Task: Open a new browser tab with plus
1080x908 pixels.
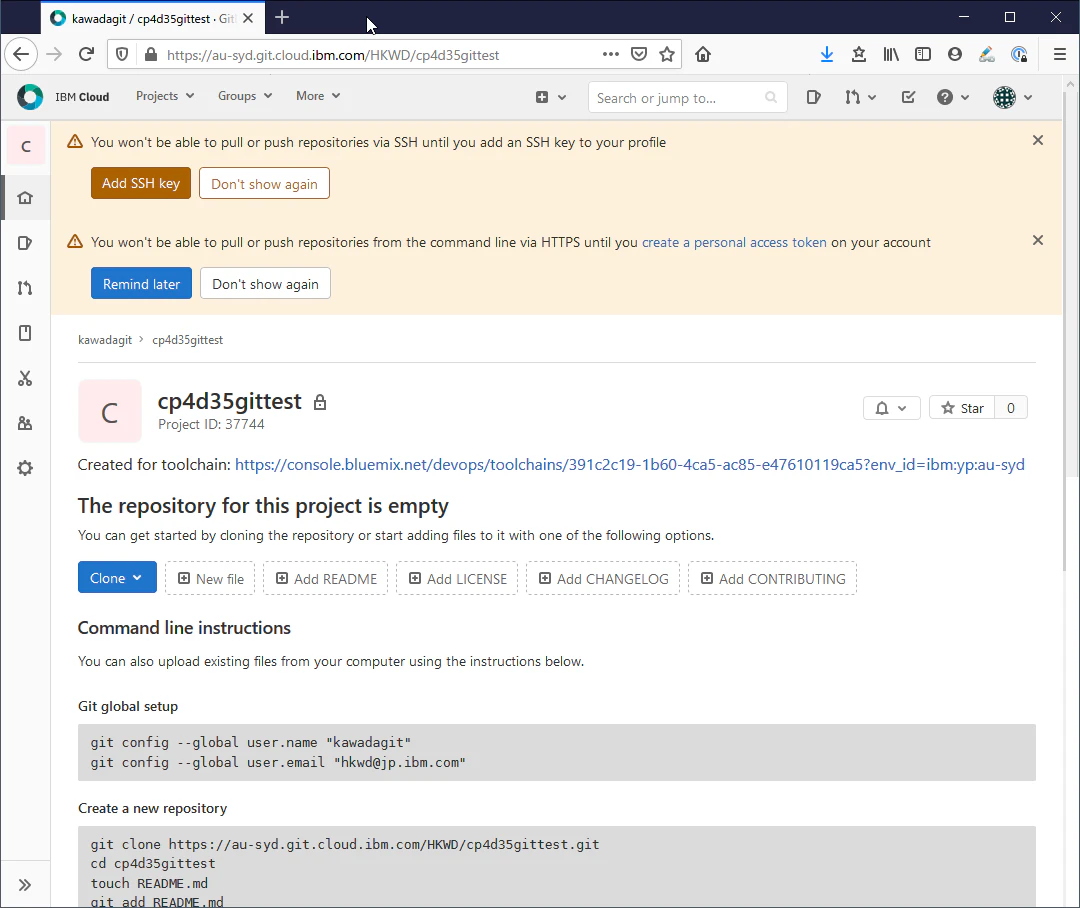Action: pos(282,17)
